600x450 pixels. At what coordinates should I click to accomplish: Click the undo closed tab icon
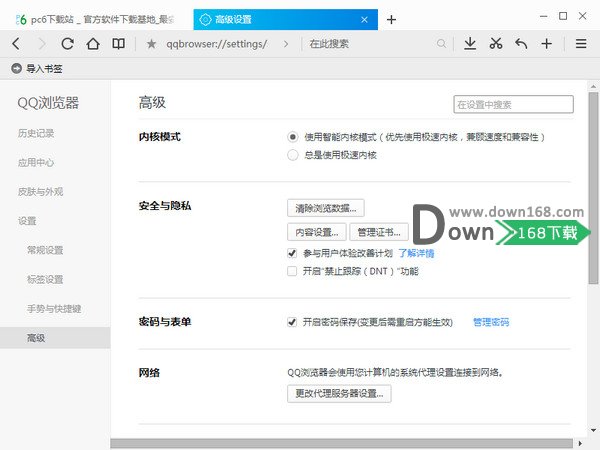click(x=521, y=44)
